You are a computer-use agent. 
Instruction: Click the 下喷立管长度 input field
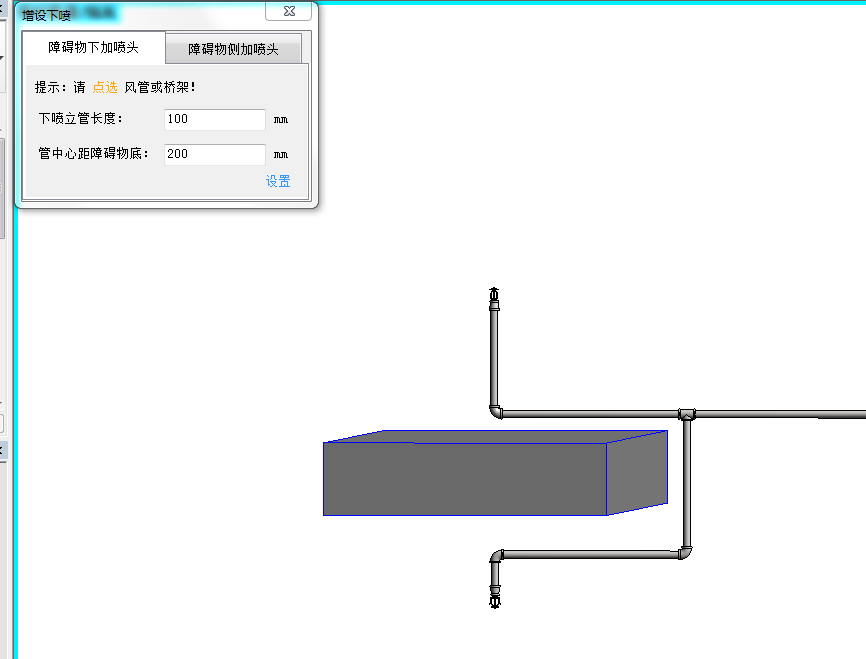[215, 119]
